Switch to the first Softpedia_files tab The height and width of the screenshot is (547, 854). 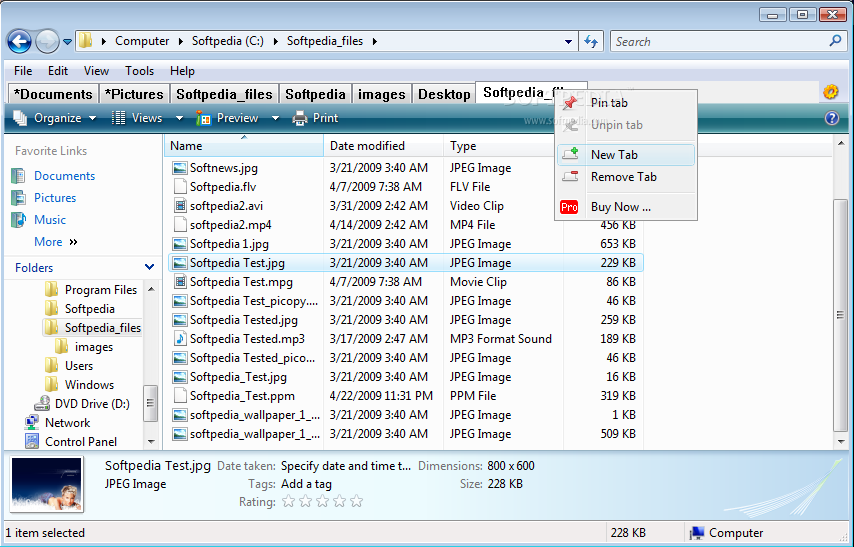[224, 94]
